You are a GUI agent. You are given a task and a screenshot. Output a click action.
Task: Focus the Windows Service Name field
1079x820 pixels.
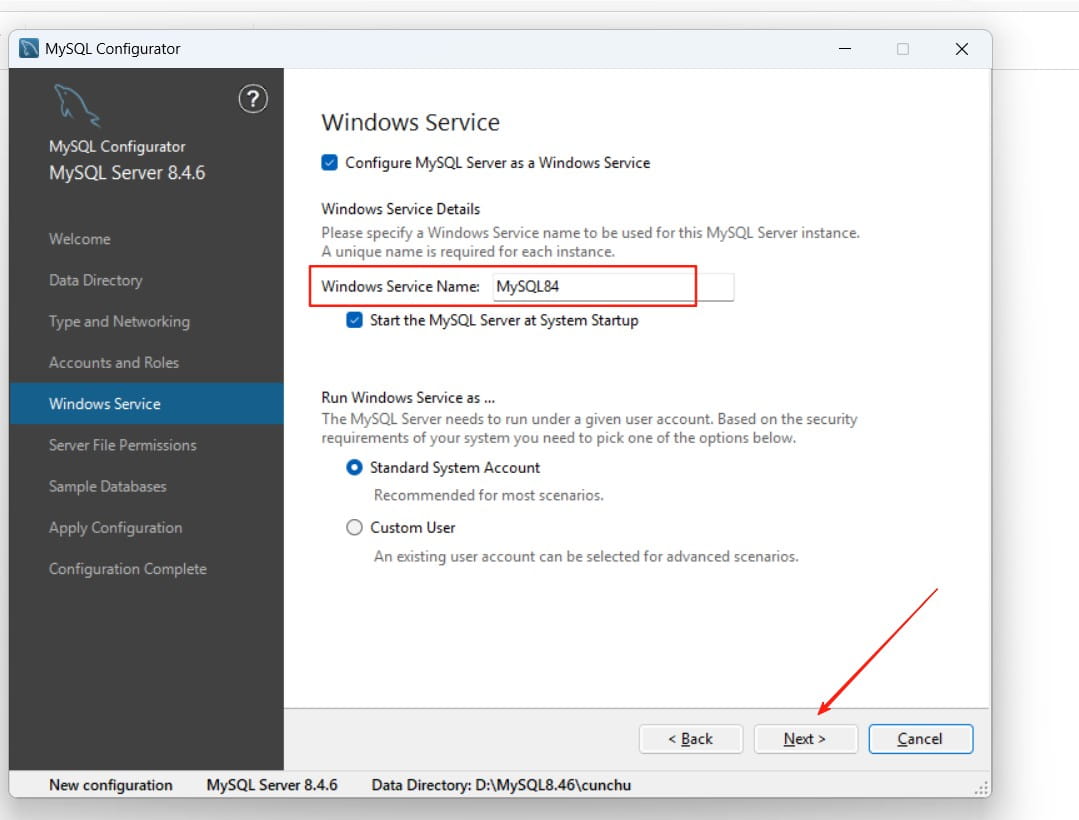click(613, 287)
